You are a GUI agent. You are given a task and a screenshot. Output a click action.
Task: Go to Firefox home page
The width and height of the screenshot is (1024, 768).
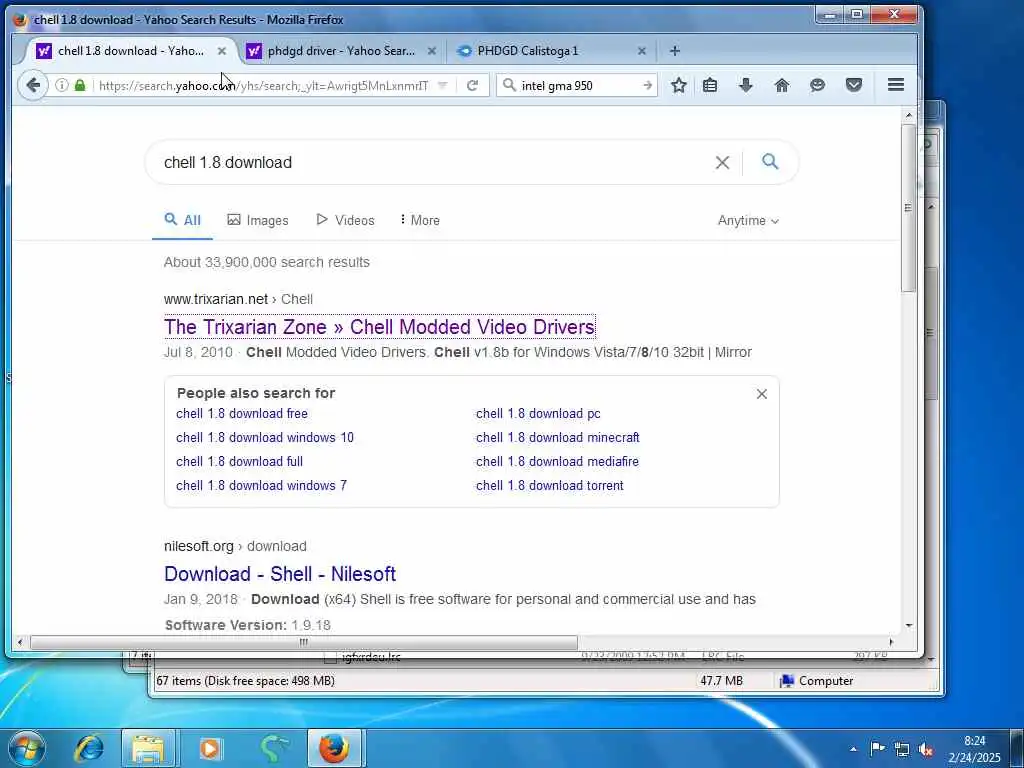tap(781, 85)
